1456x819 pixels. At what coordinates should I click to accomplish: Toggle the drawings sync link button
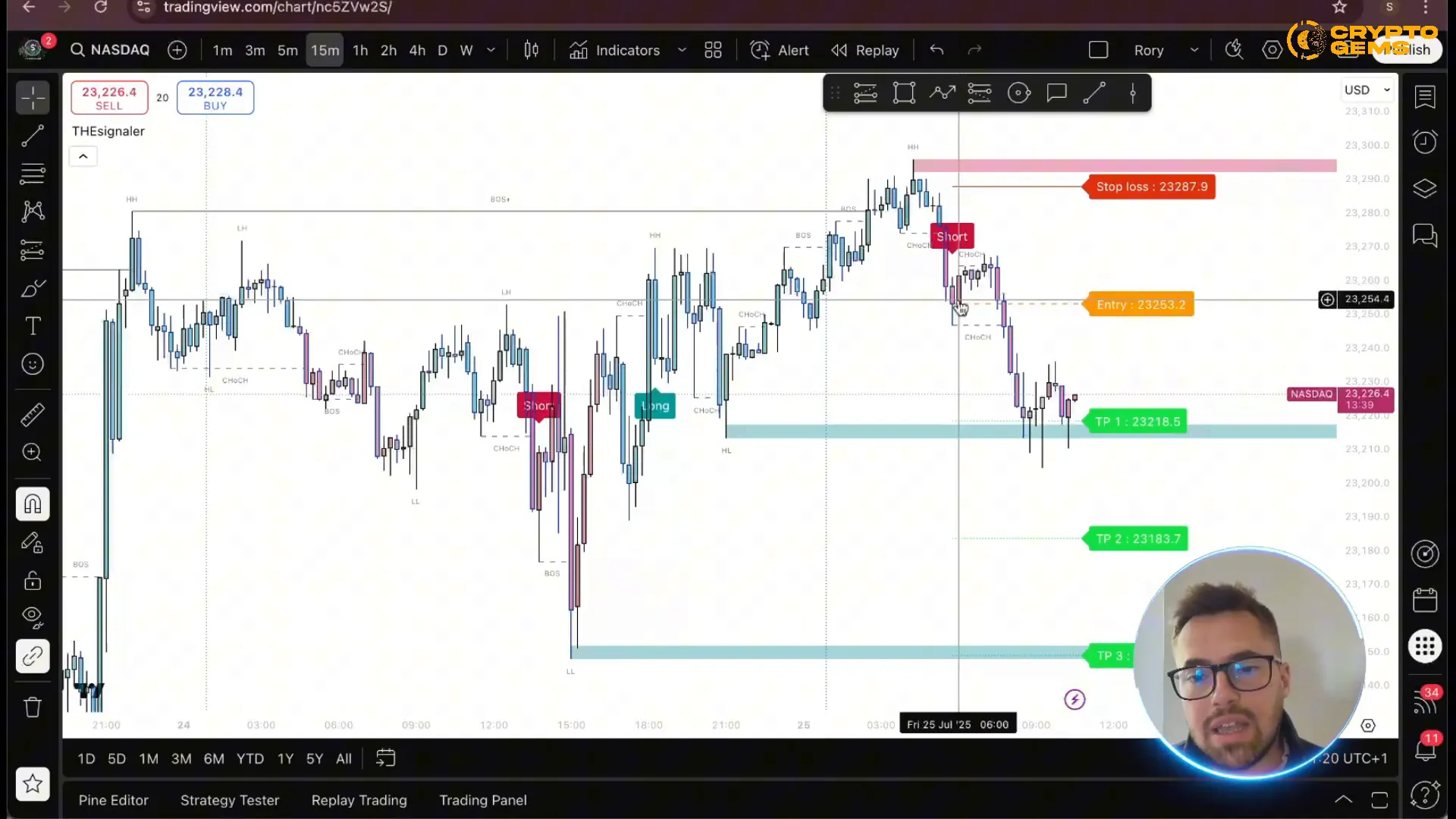[33, 656]
